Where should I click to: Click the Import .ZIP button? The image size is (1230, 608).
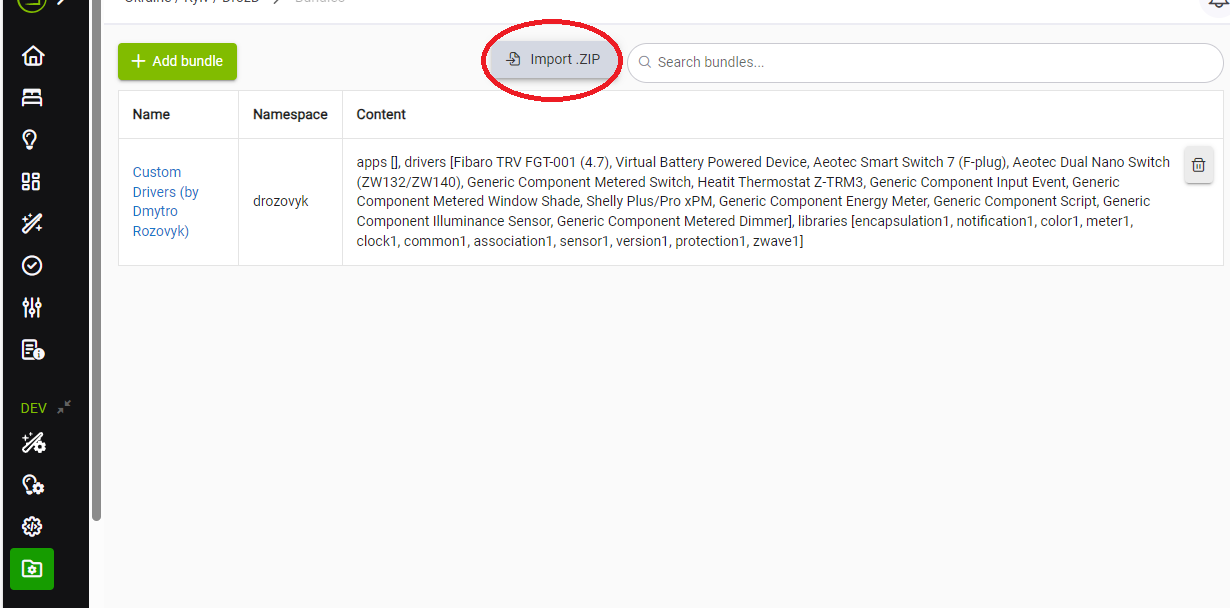tap(553, 59)
